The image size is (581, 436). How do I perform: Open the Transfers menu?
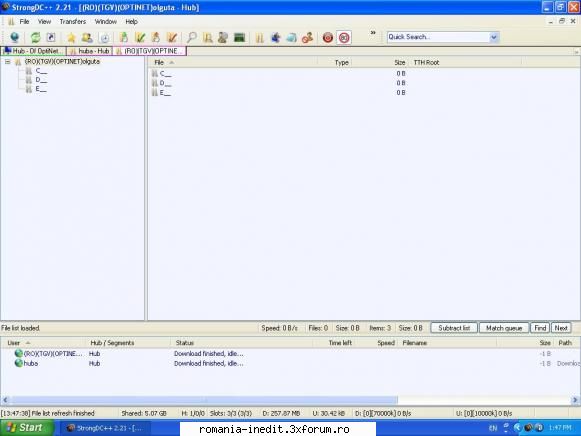(73, 21)
